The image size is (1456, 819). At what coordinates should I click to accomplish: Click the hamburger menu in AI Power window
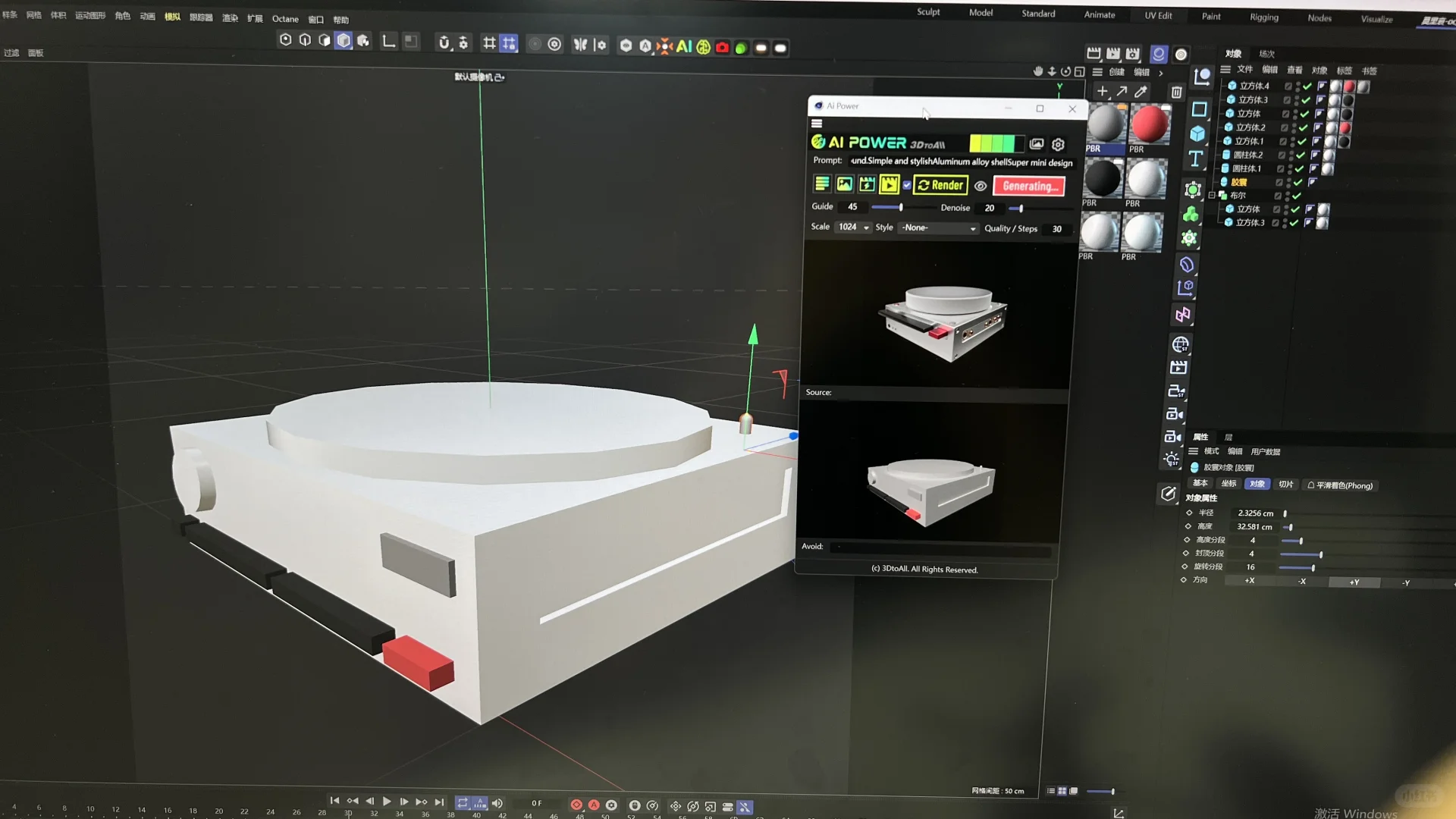[x=817, y=123]
